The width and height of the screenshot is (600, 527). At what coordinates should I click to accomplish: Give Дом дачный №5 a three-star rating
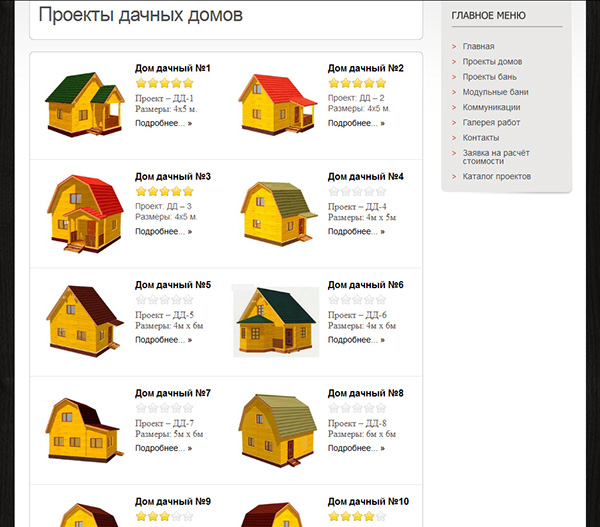(x=165, y=300)
